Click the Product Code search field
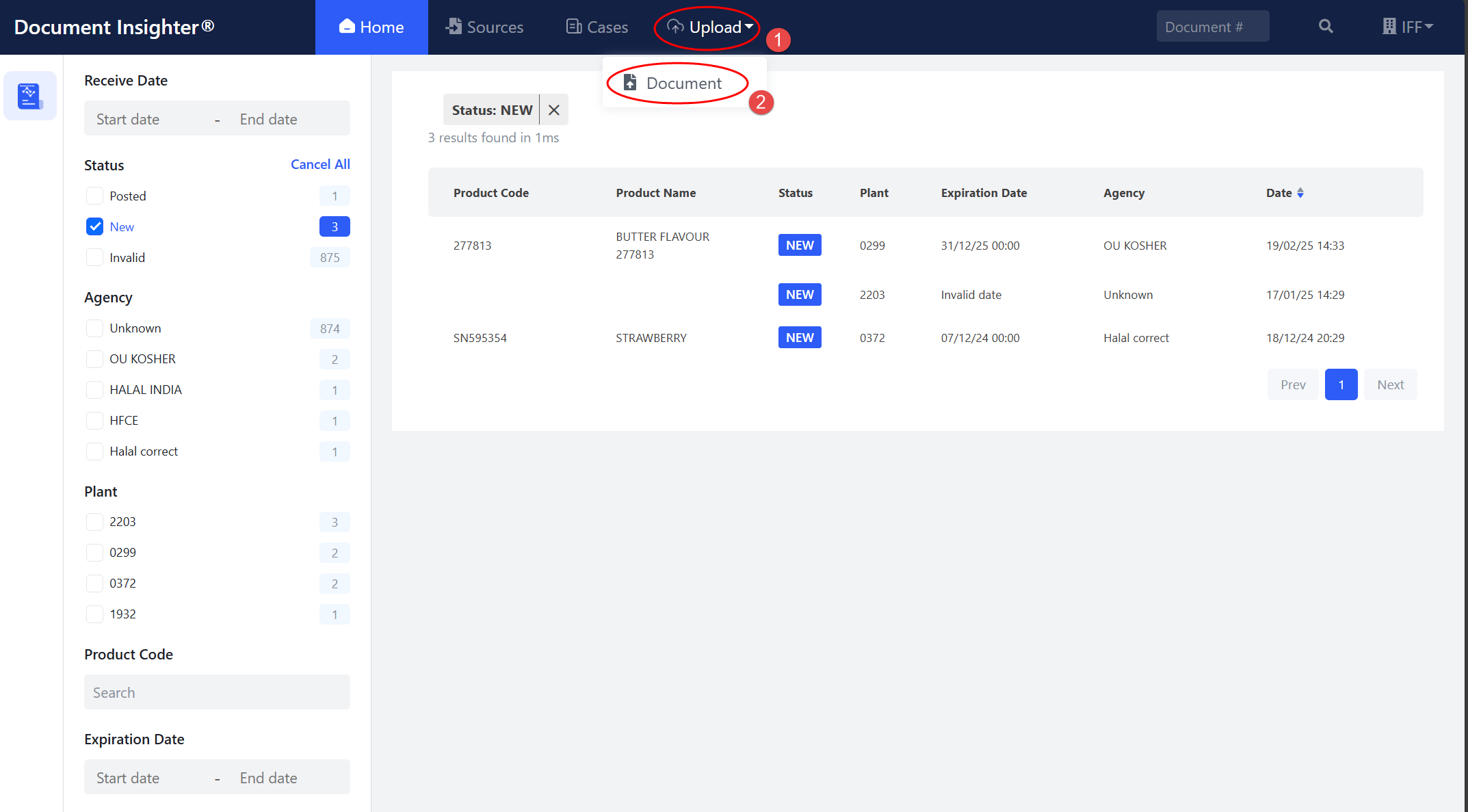 pos(217,692)
